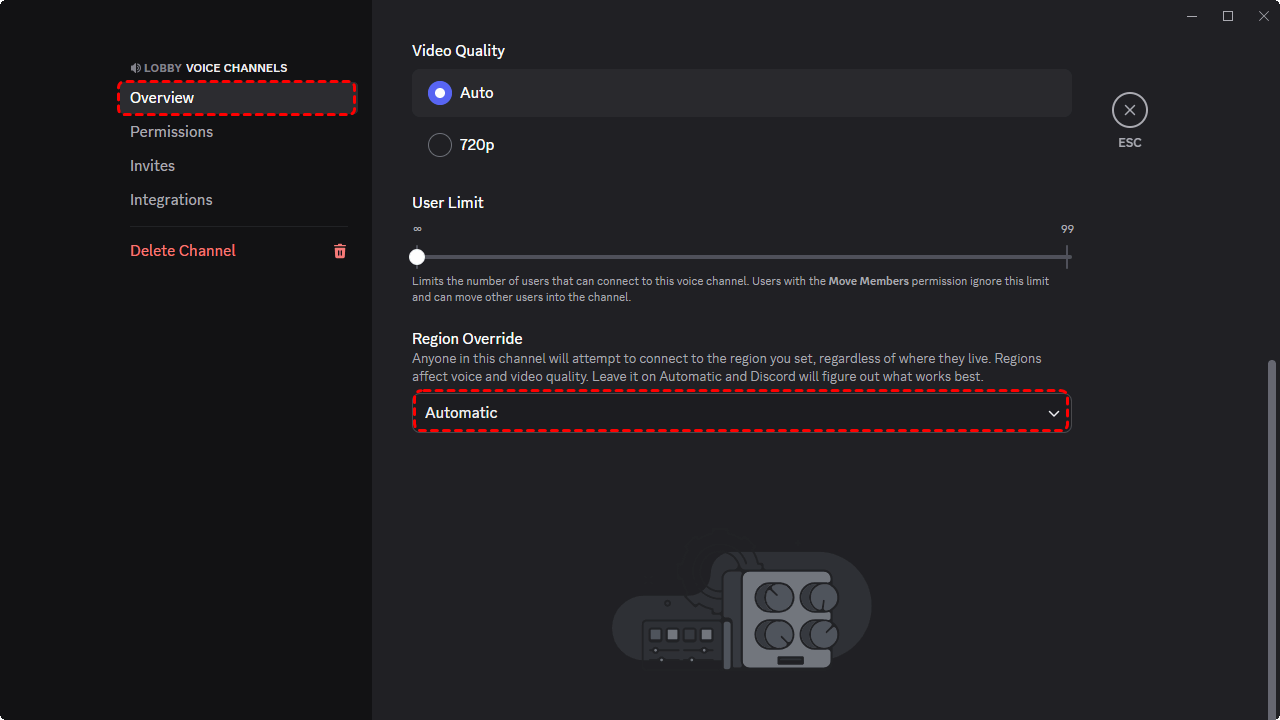This screenshot has width=1280, height=720.
Task: Click the trash can icon beside Delete Channel
Action: click(340, 251)
